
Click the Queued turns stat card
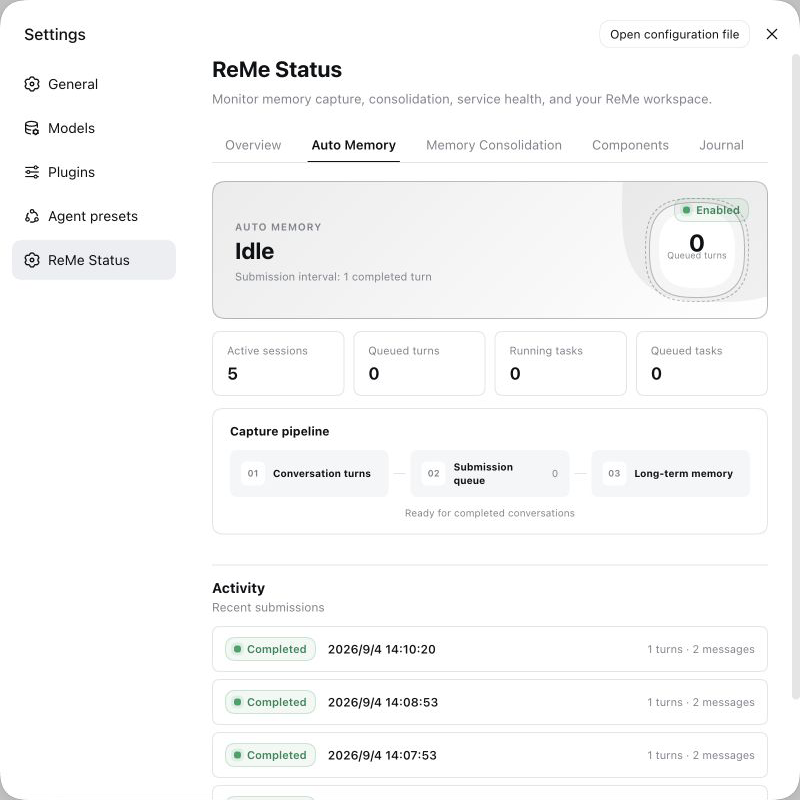tap(419, 363)
